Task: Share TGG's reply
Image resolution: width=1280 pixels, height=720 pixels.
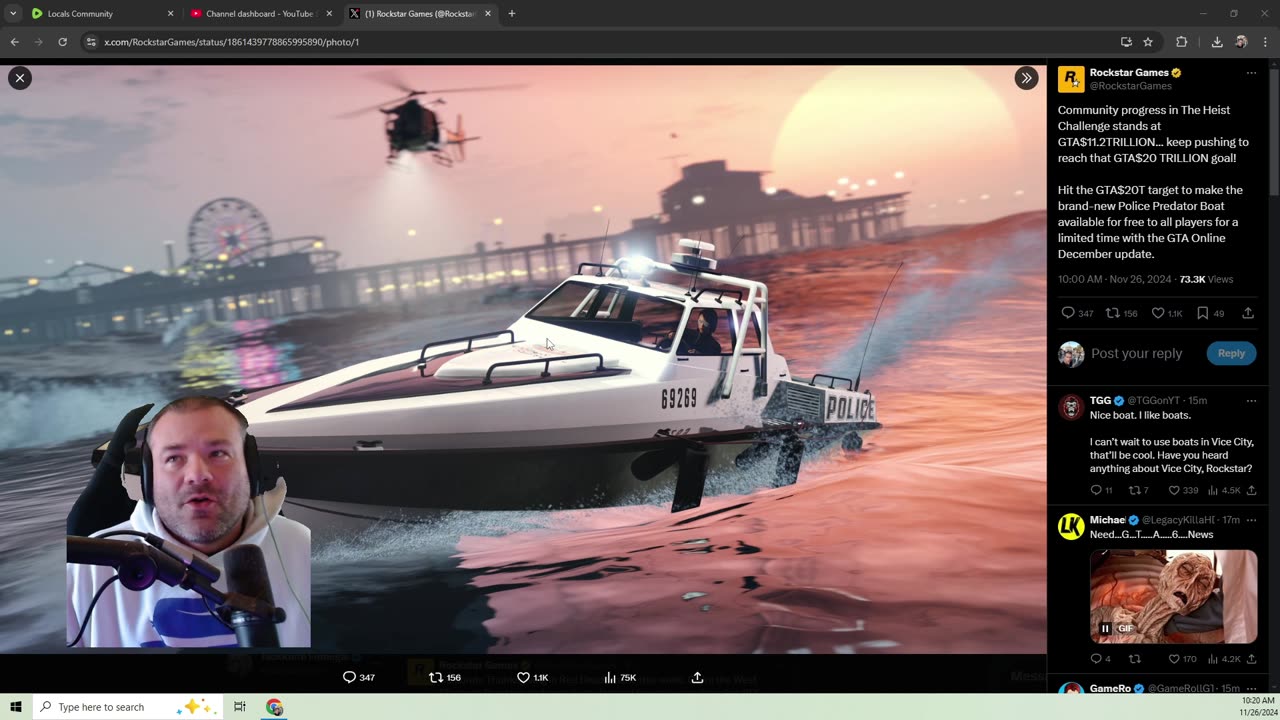Action: (x=1251, y=490)
